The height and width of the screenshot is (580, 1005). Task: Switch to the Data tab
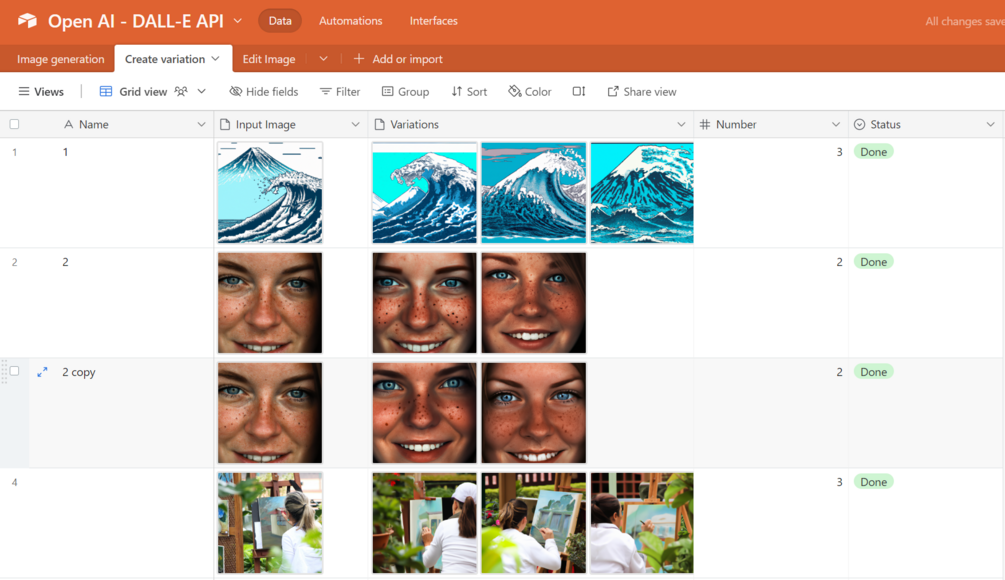279,21
